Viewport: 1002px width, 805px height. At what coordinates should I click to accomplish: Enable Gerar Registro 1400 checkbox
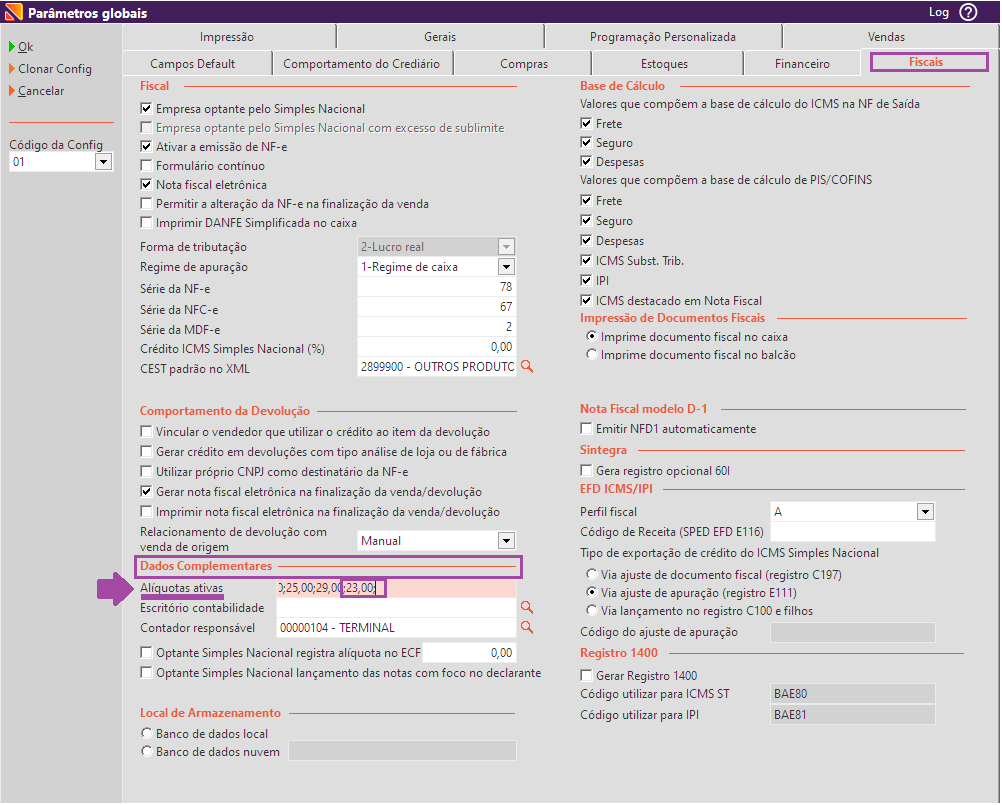click(x=586, y=675)
